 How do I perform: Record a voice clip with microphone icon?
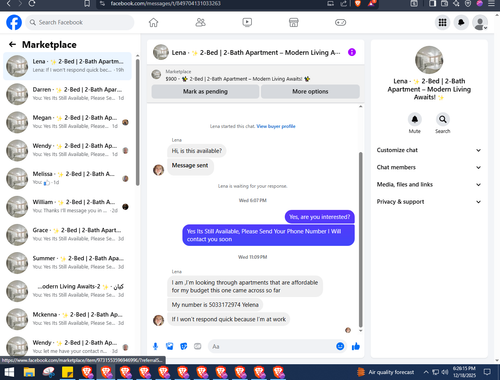coord(155,346)
